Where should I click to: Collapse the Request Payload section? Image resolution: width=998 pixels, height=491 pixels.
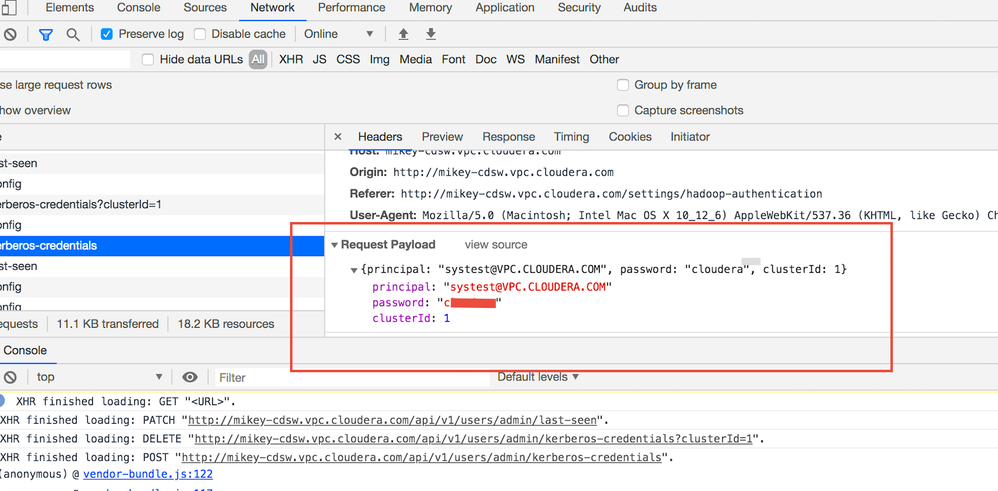(x=334, y=245)
